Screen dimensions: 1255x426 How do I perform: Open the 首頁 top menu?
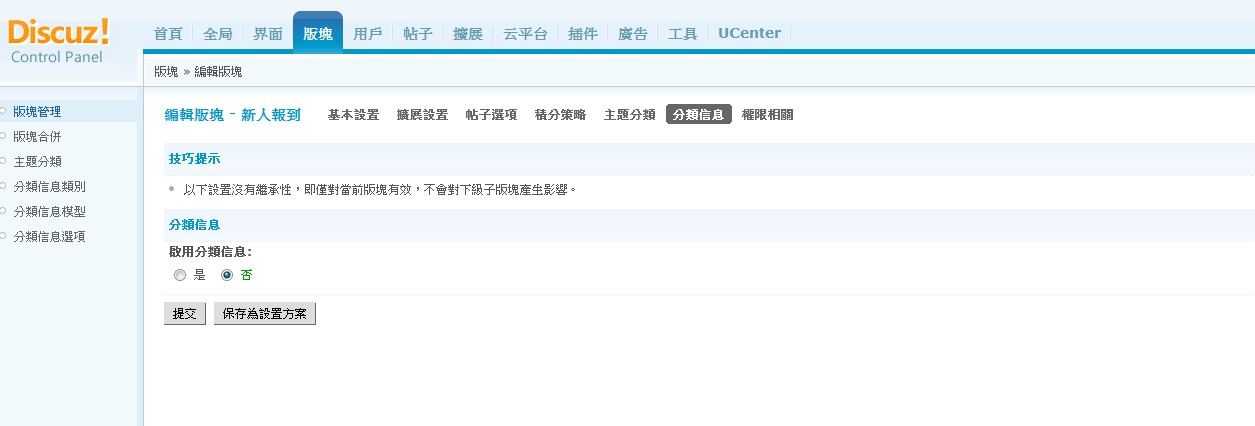point(168,33)
